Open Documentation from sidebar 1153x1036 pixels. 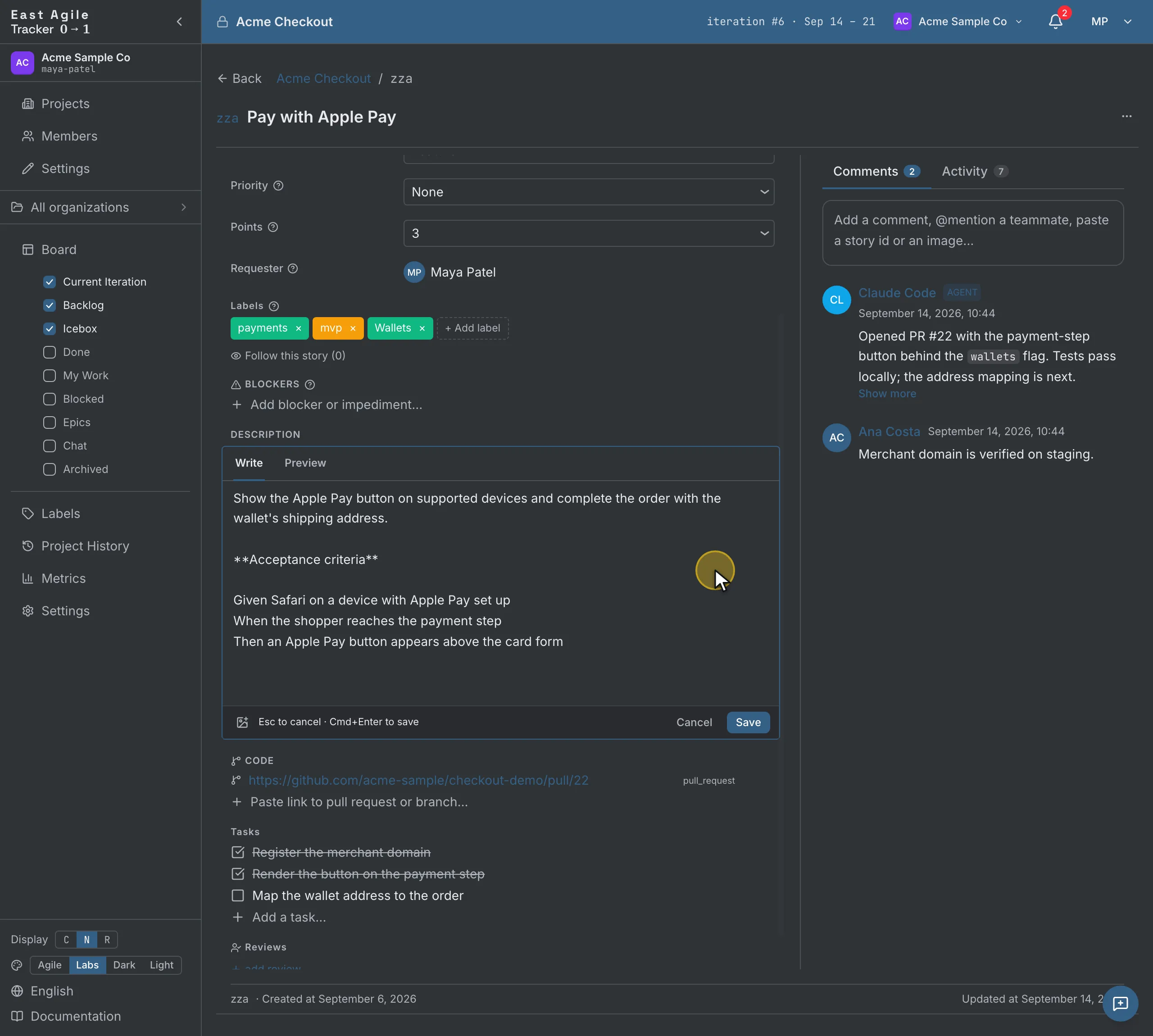click(75, 1016)
